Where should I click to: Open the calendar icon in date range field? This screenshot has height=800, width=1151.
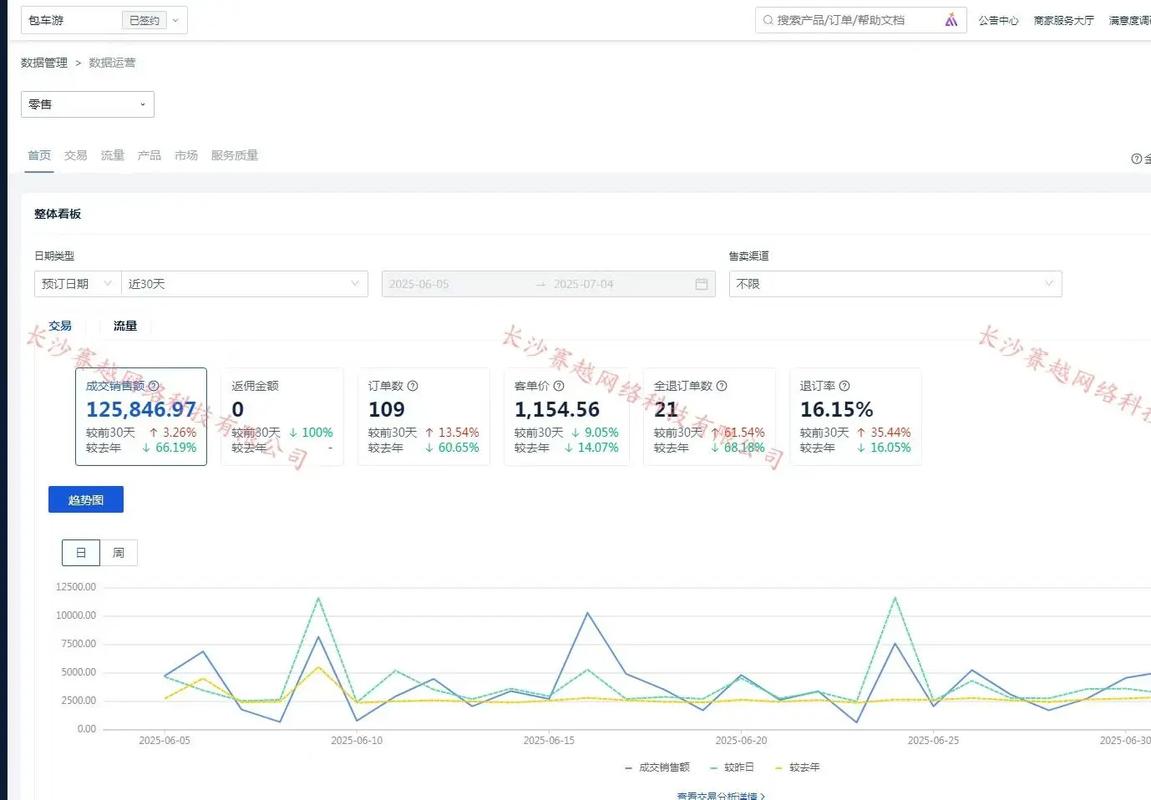[702, 284]
